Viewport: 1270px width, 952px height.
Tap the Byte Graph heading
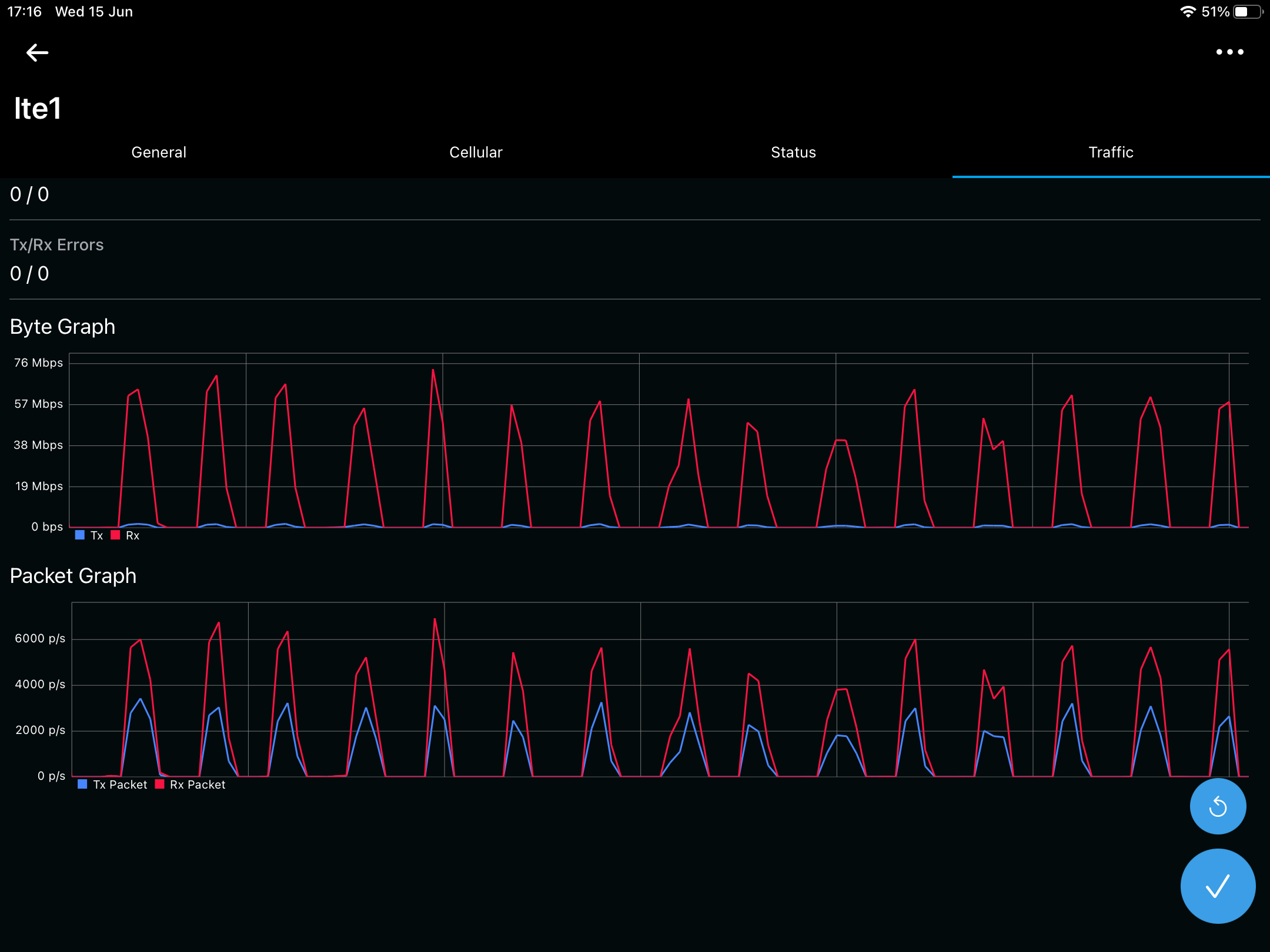tap(63, 327)
